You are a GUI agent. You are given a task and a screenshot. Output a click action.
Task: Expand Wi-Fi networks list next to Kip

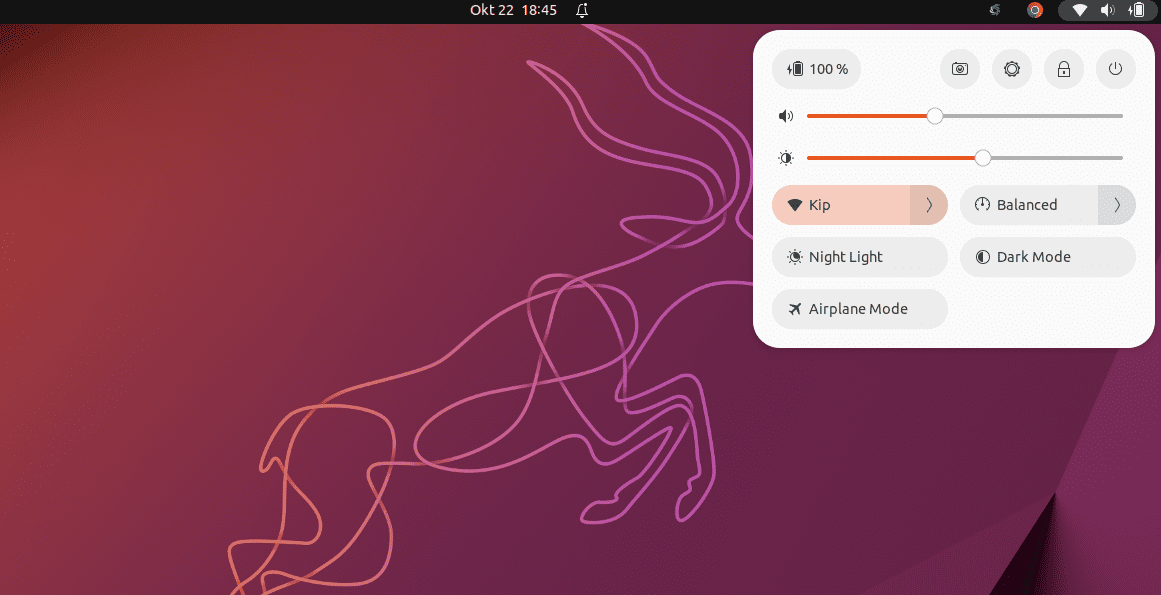[x=929, y=205]
